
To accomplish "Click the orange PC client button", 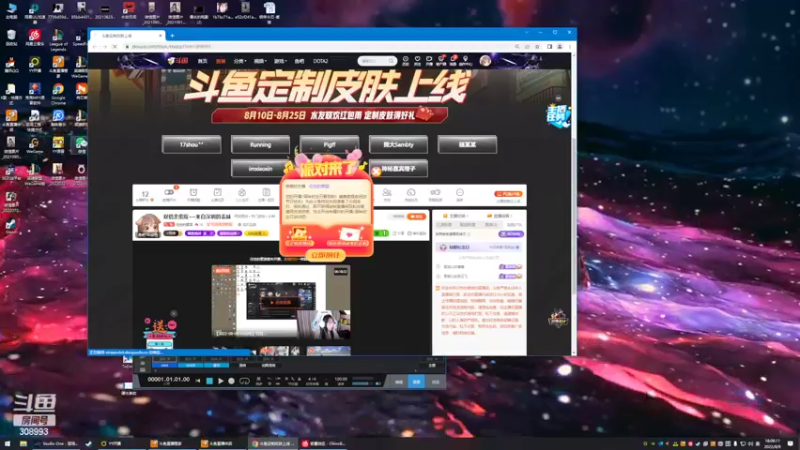I will (x=508, y=194).
